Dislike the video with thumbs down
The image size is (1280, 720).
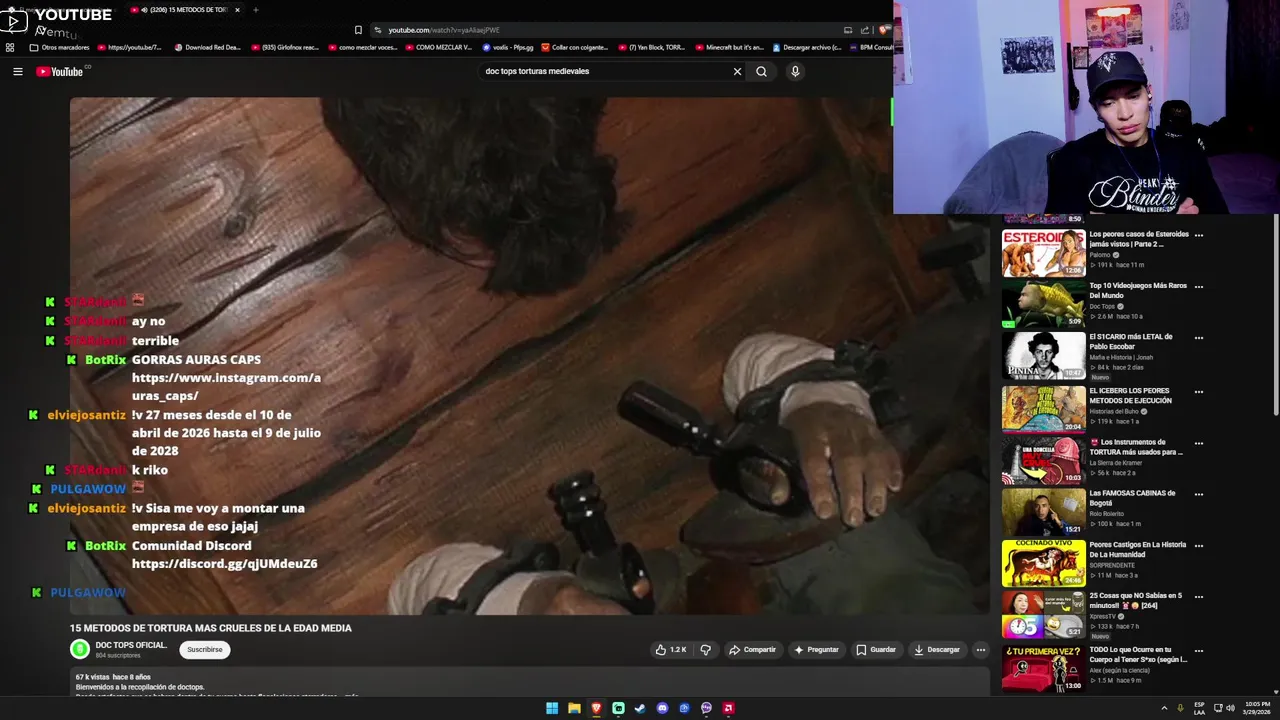pos(705,650)
